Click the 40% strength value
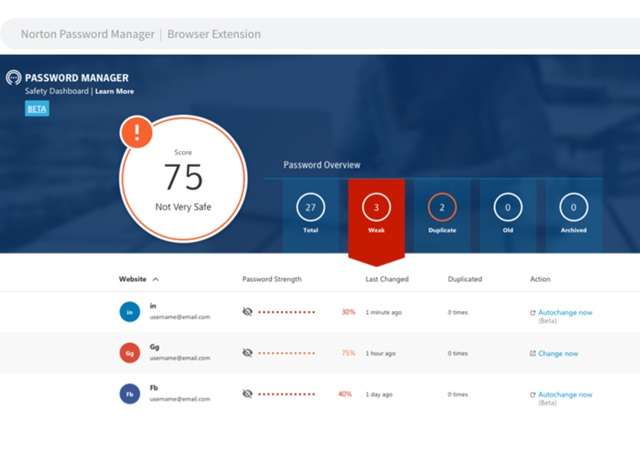The image size is (640, 468). [x=345, y=394]
